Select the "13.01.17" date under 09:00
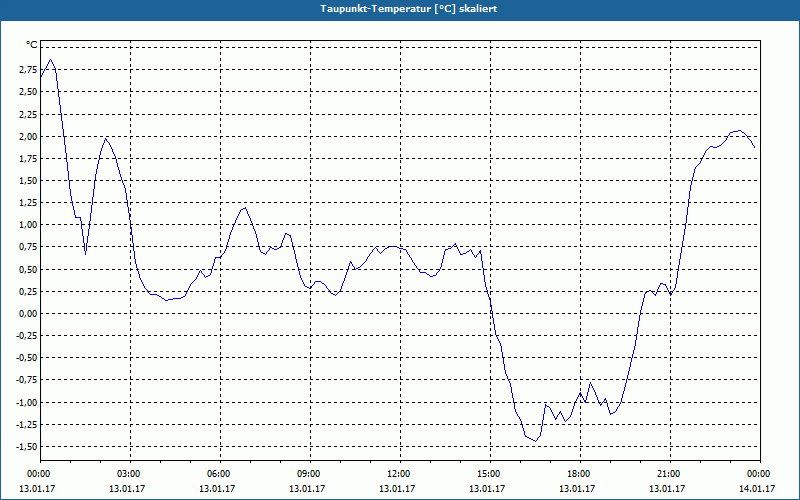The width and height of the screenshot is (800, 500). [x=307, y=489]
